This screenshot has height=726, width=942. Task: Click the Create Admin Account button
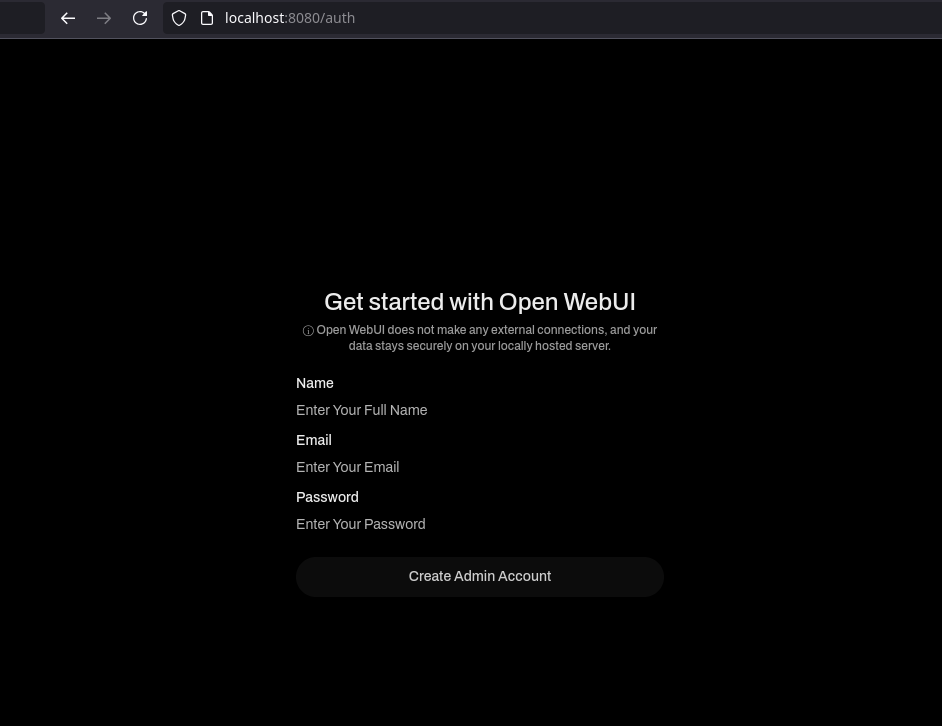pyautogui.click(x=479, y=576)
